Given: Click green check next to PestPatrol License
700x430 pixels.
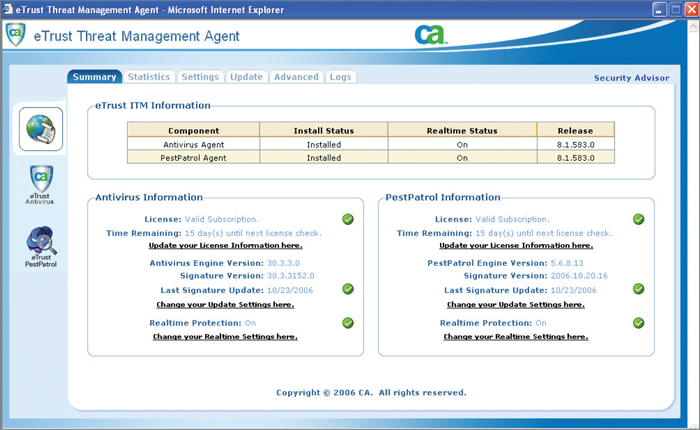Looking at the screenshot, I should tap(639, 219).
